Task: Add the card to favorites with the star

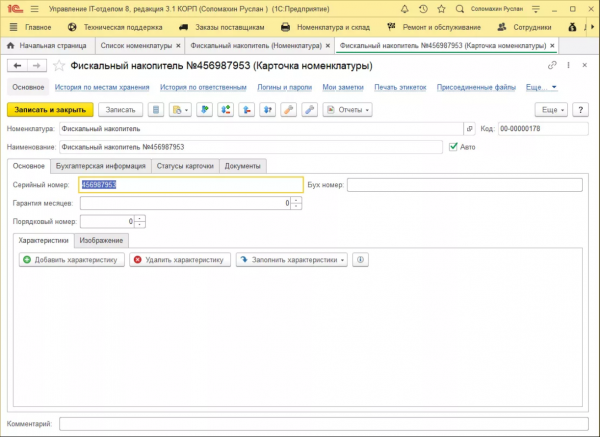Action: coord(59,66)
